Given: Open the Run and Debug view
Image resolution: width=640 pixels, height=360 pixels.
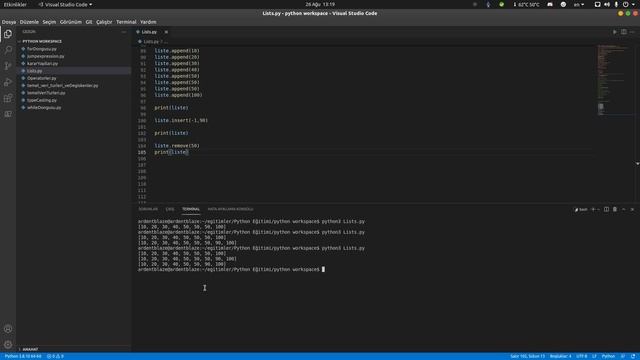Looking at the screenshot, I should [x=8, y=82].
